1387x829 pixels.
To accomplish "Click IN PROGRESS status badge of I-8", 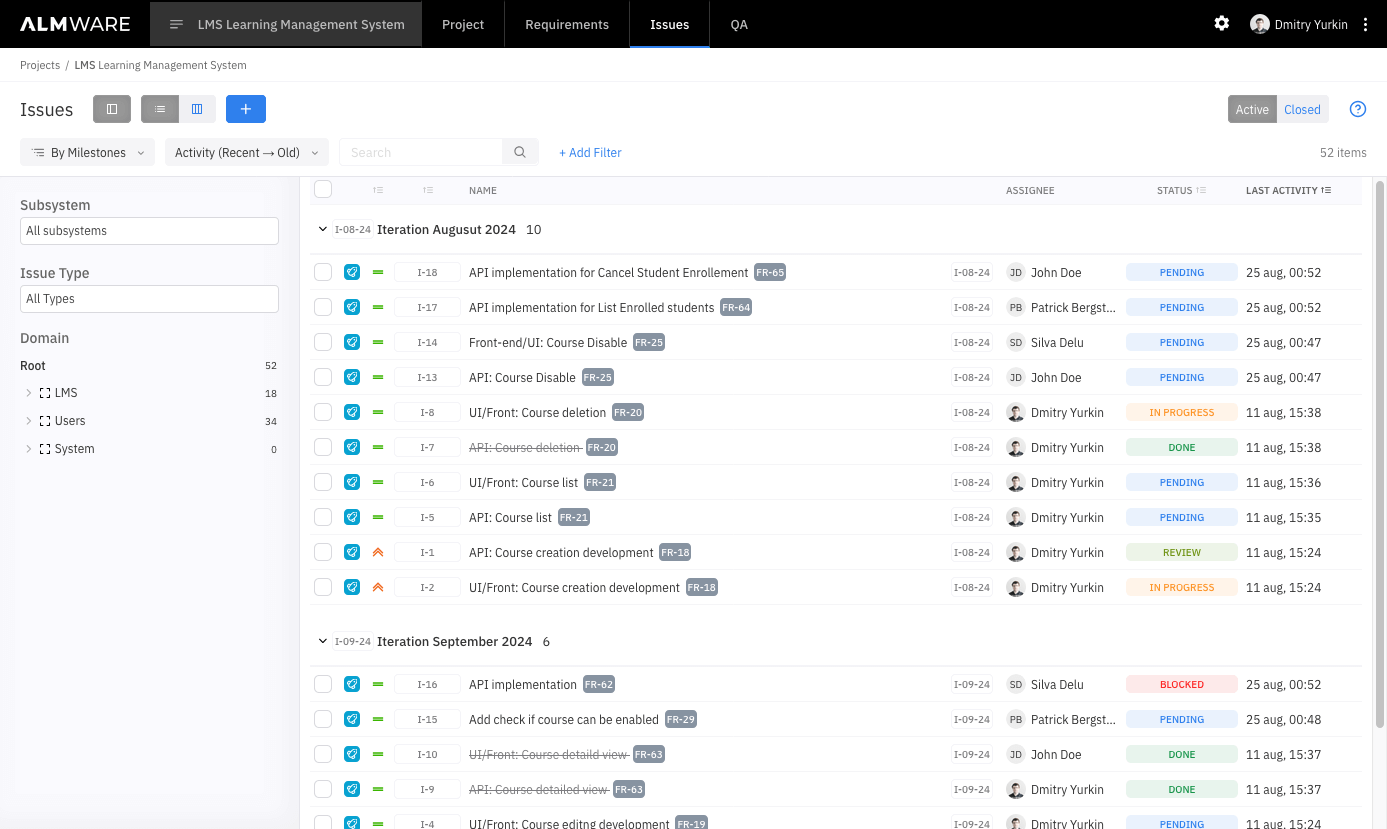I will (x=1182, y=412).
